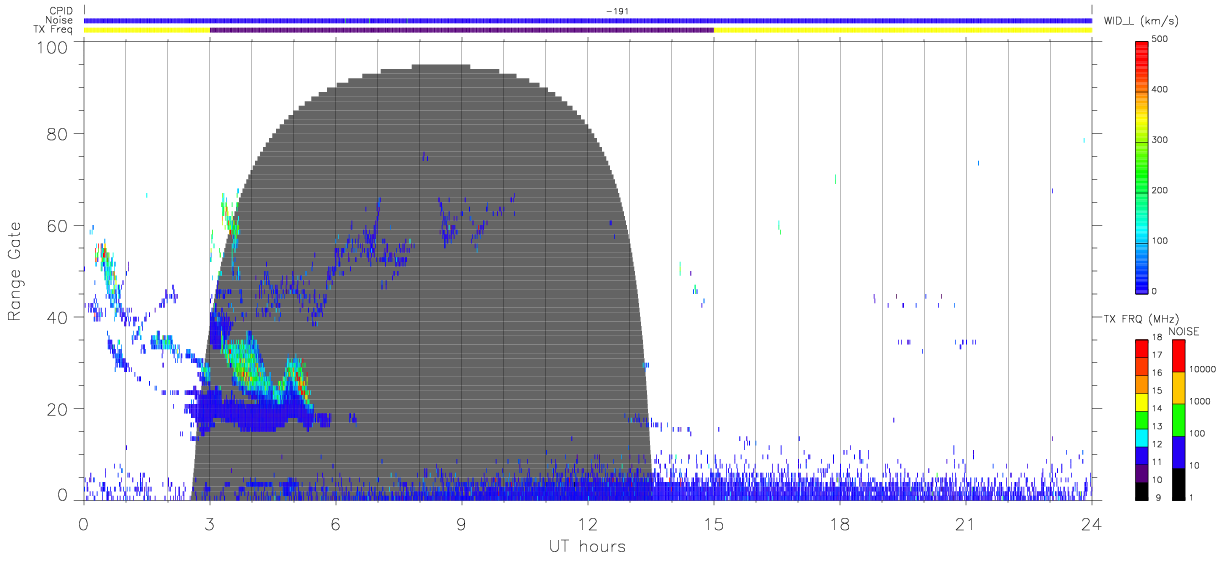This screenshot has height=567, width=1228.
Task: Click the dense blue scatter band near range gate 19
Action: pyautogui.click(x=255, y=412)
